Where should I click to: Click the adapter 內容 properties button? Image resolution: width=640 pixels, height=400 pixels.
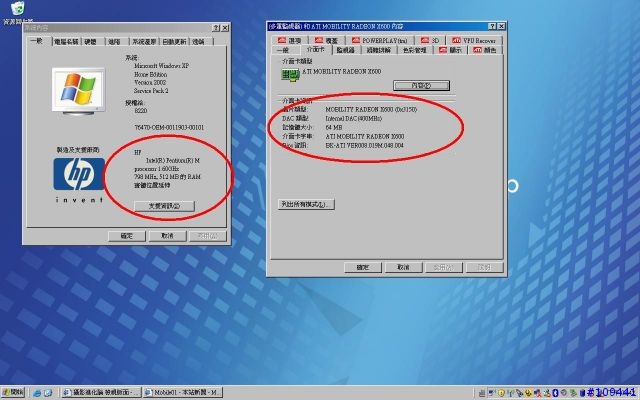pyautogui.click(x=421, y=85)
